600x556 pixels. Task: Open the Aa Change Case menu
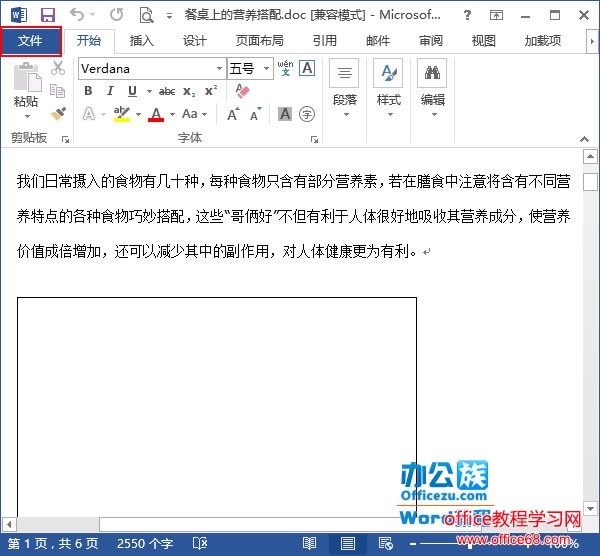tap(194, 114)
